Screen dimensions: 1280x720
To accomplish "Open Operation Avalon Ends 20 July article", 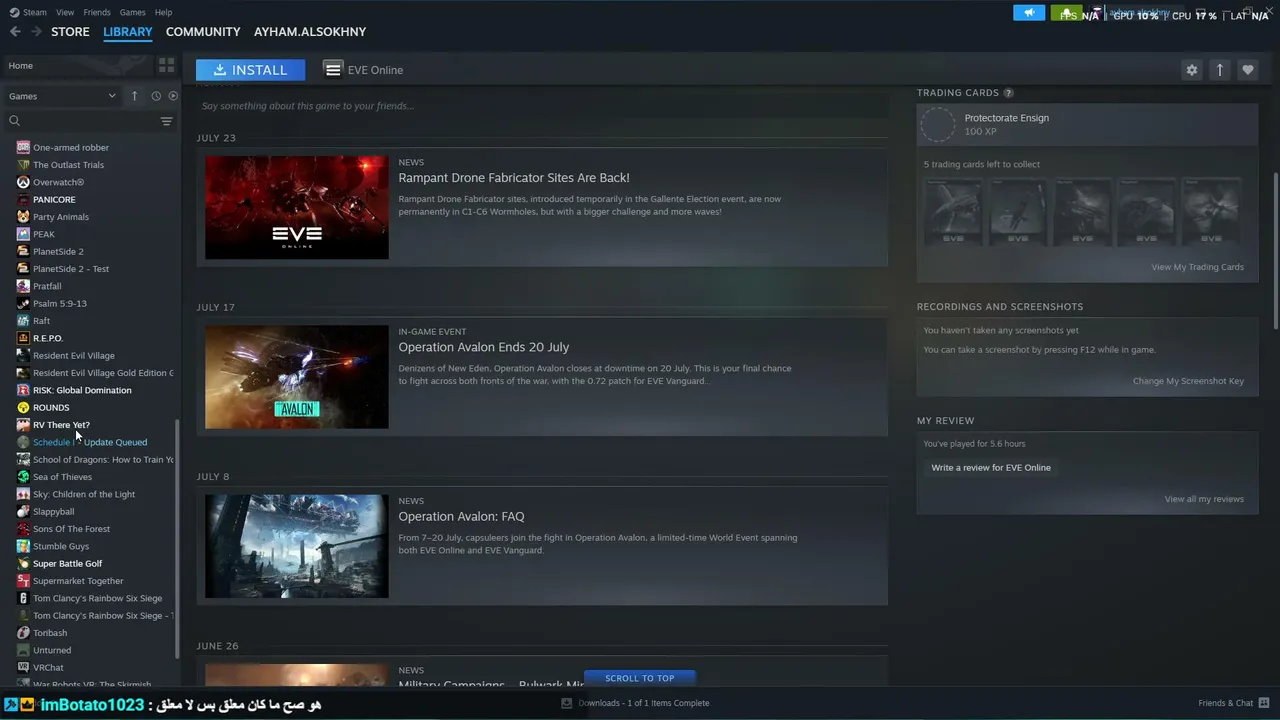I will pos(484,347).
